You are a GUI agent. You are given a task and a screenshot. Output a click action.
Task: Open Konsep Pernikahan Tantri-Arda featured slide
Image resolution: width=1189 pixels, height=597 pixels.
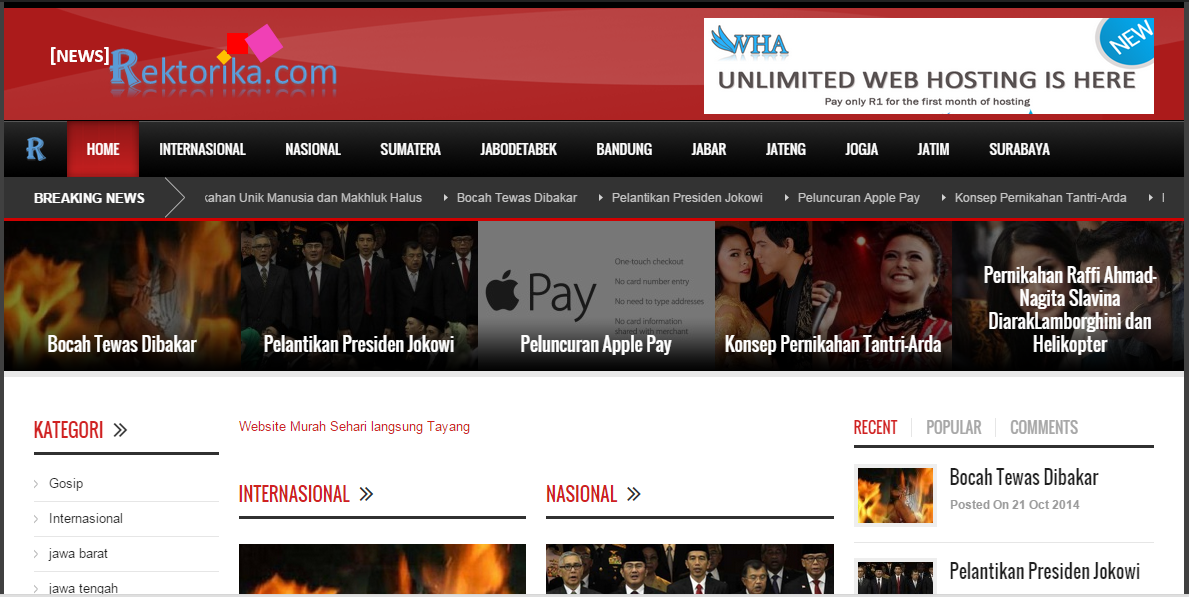(x=832, y=295)
